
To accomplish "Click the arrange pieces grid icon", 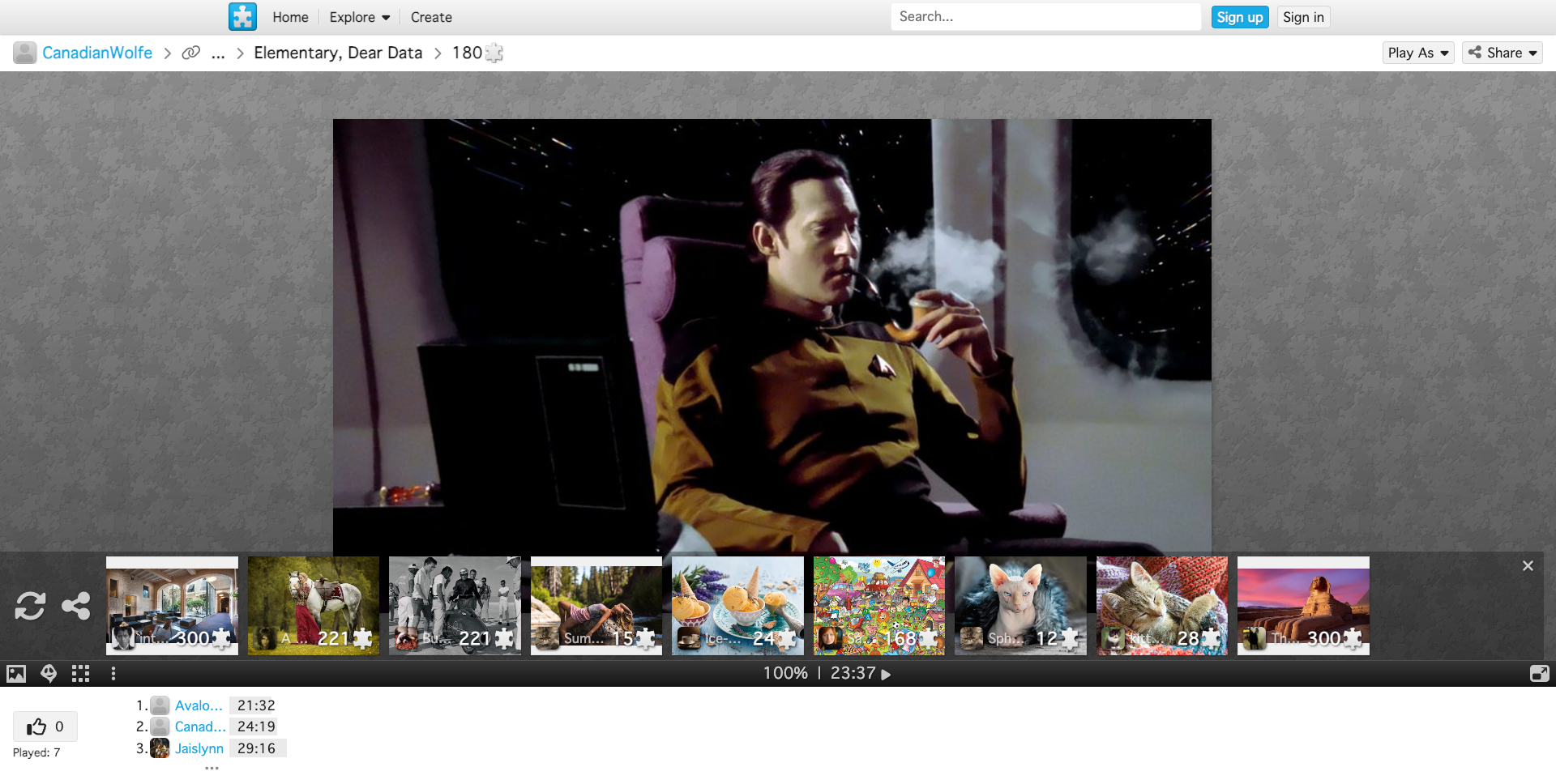I will point(80,674).
